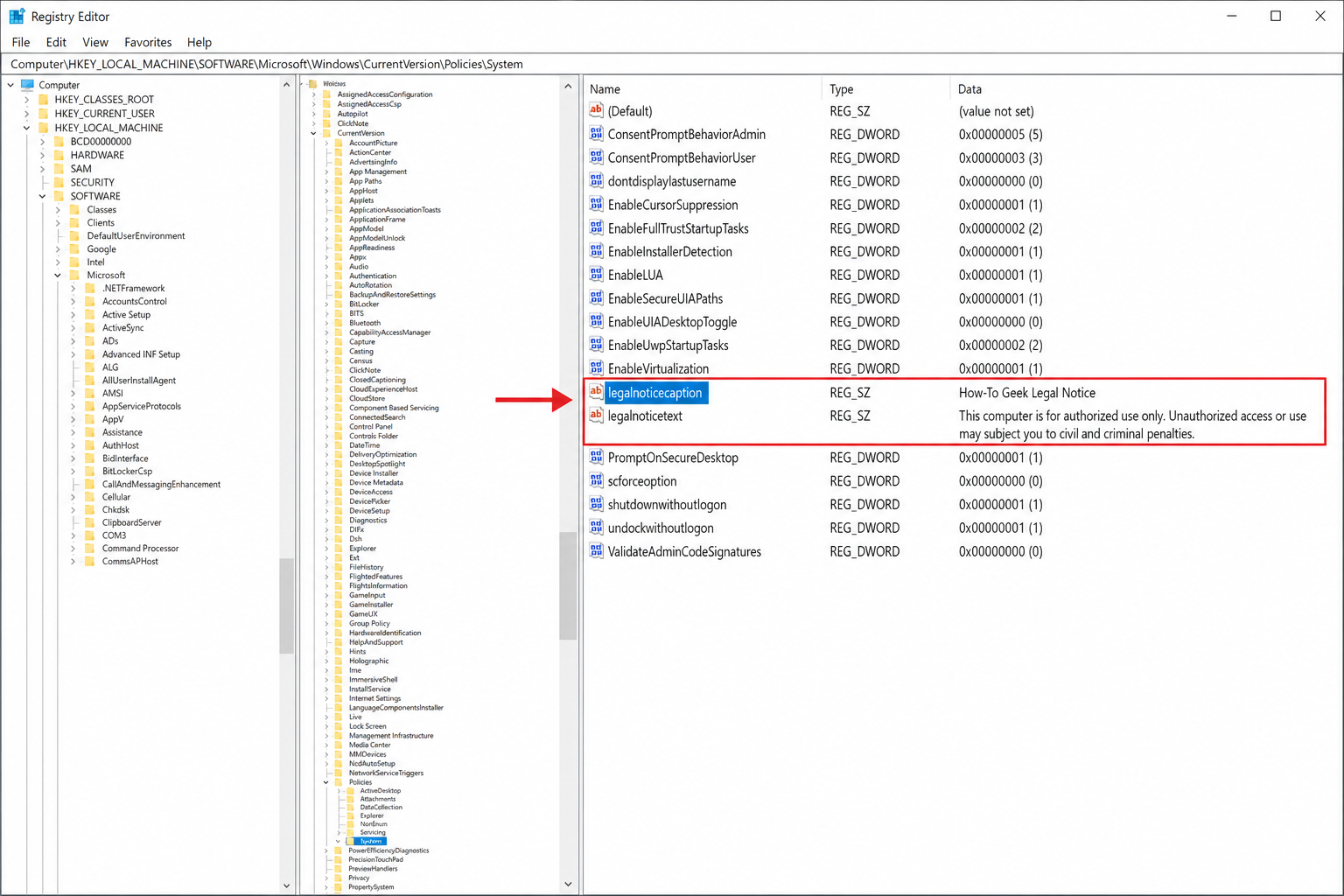Screen dimensions: 1344x896
Task: Expand the Classes key
Action: [x=58, y=210]
